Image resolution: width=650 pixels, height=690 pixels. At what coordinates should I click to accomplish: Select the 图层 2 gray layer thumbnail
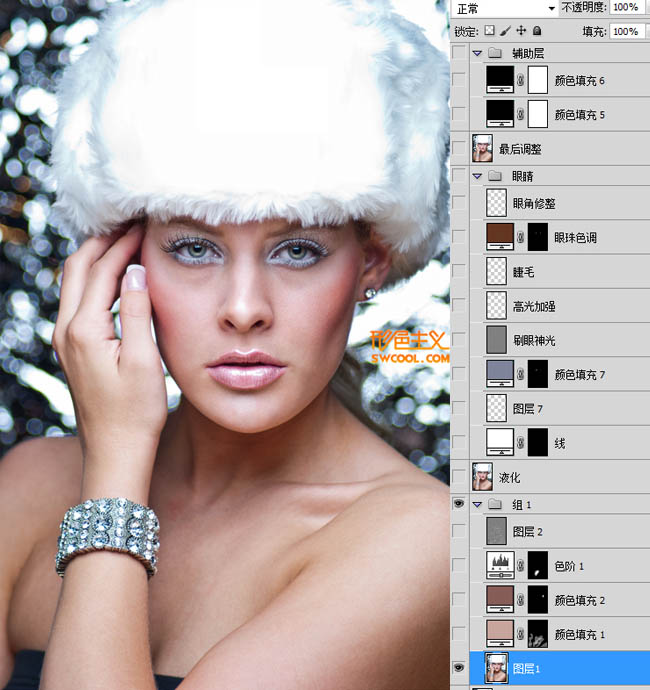click(x=496, y=531)
